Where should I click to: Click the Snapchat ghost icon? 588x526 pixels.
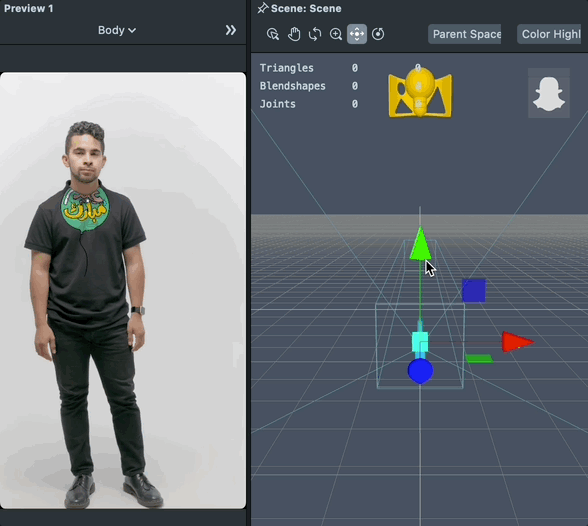tap(549, 94)
